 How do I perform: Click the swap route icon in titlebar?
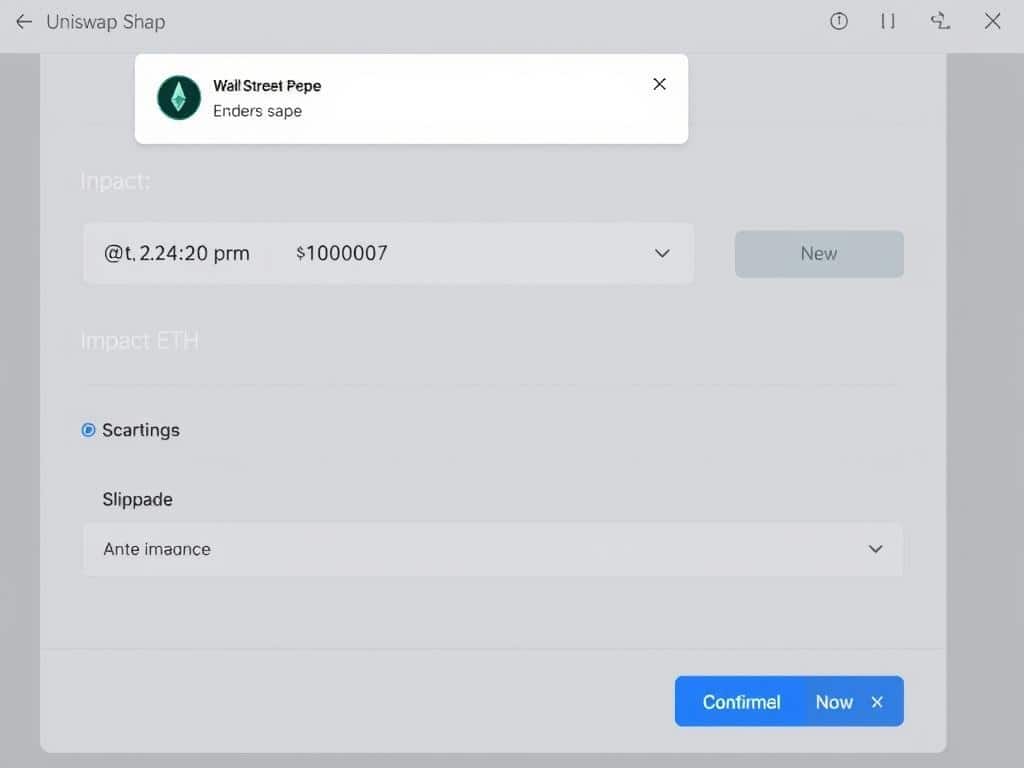tap(939, 21)
